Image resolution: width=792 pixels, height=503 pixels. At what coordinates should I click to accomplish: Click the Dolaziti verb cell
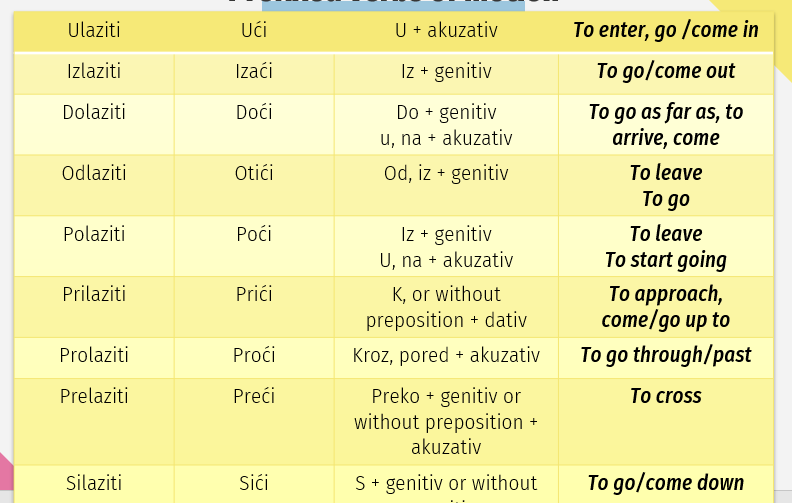coord(94,125)
